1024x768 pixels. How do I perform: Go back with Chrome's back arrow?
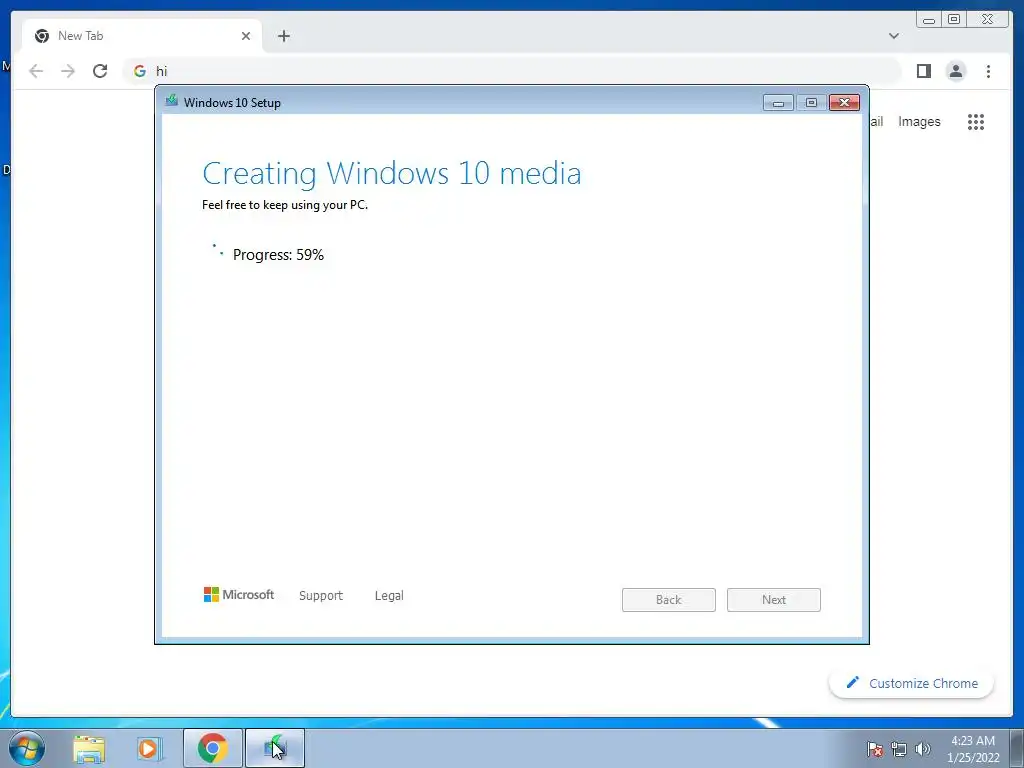coord(36,71)
